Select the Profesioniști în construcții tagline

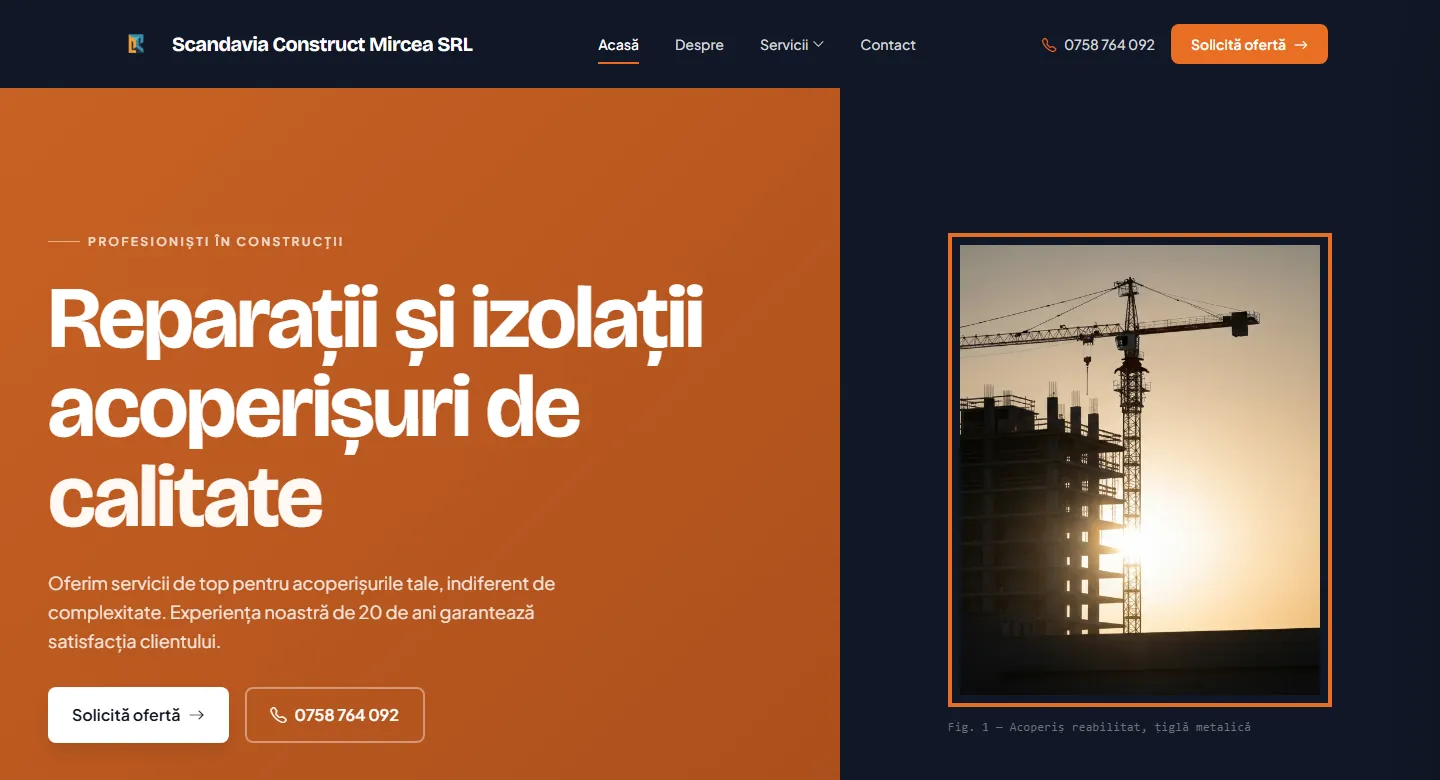coord(215,242)
